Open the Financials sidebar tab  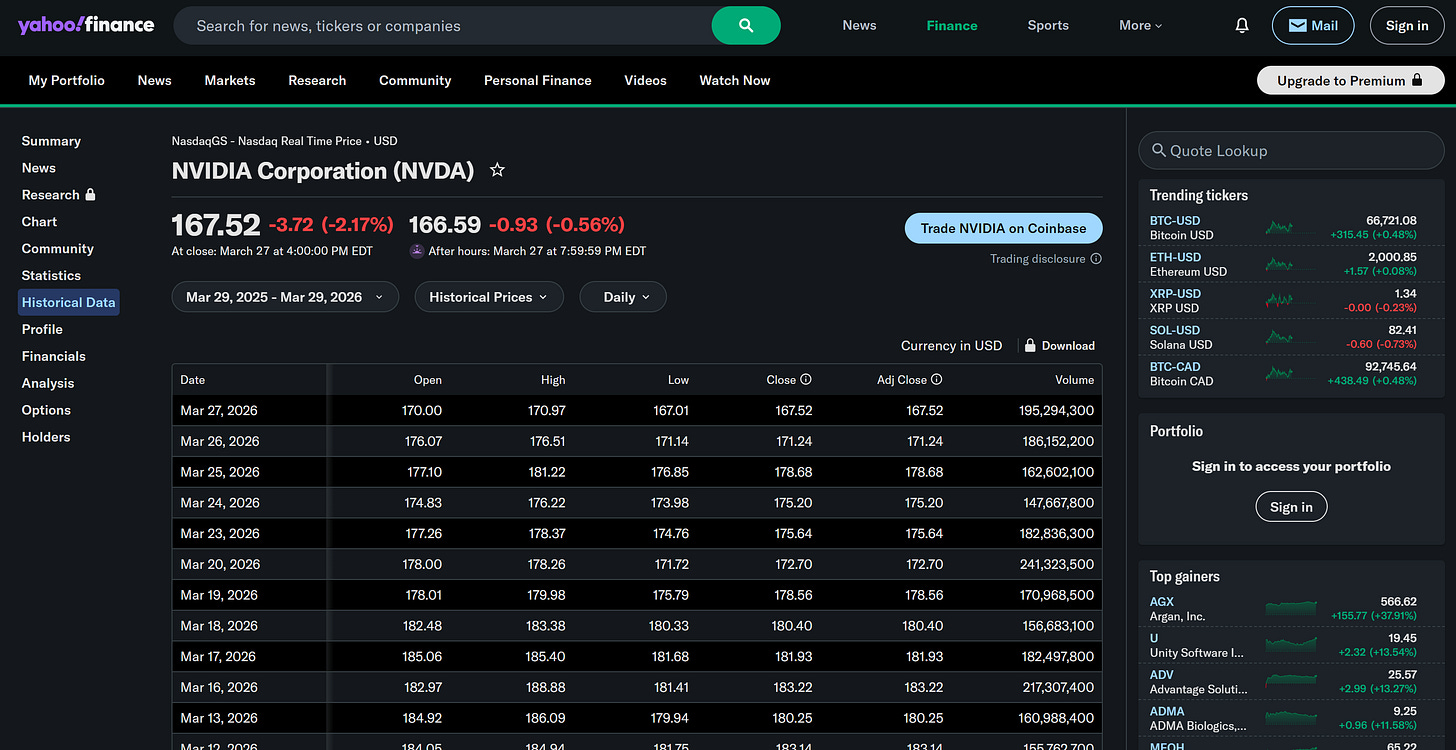tap(53, 356)
